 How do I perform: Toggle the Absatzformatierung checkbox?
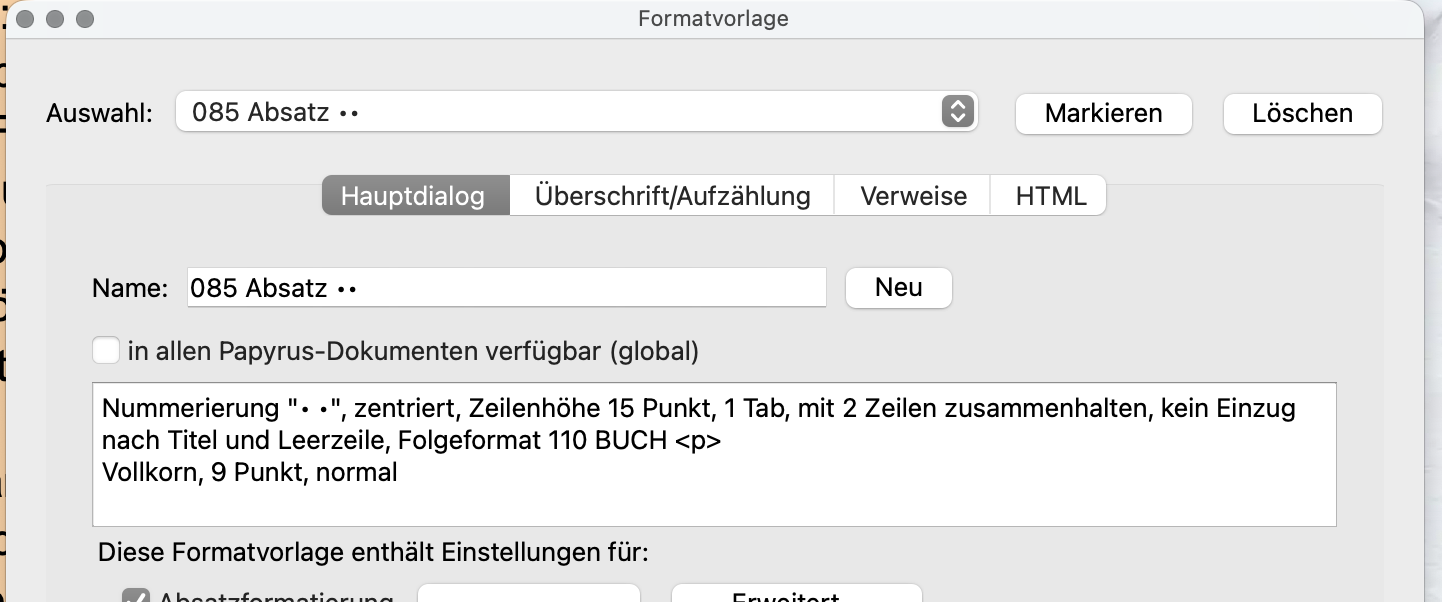point(135,596)
